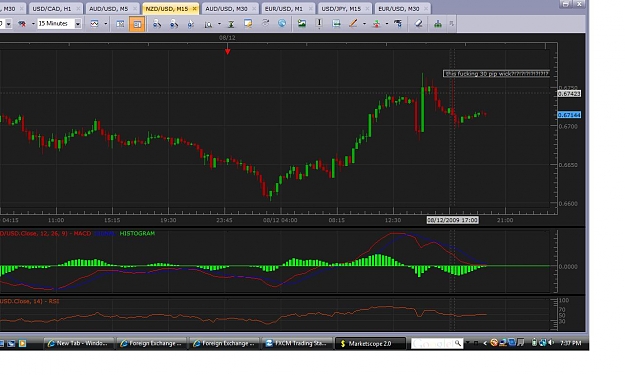The height and width of the screenshot is (375, 625).
Task: Expand the data source icon dropdown arrow
Action: 33,24
